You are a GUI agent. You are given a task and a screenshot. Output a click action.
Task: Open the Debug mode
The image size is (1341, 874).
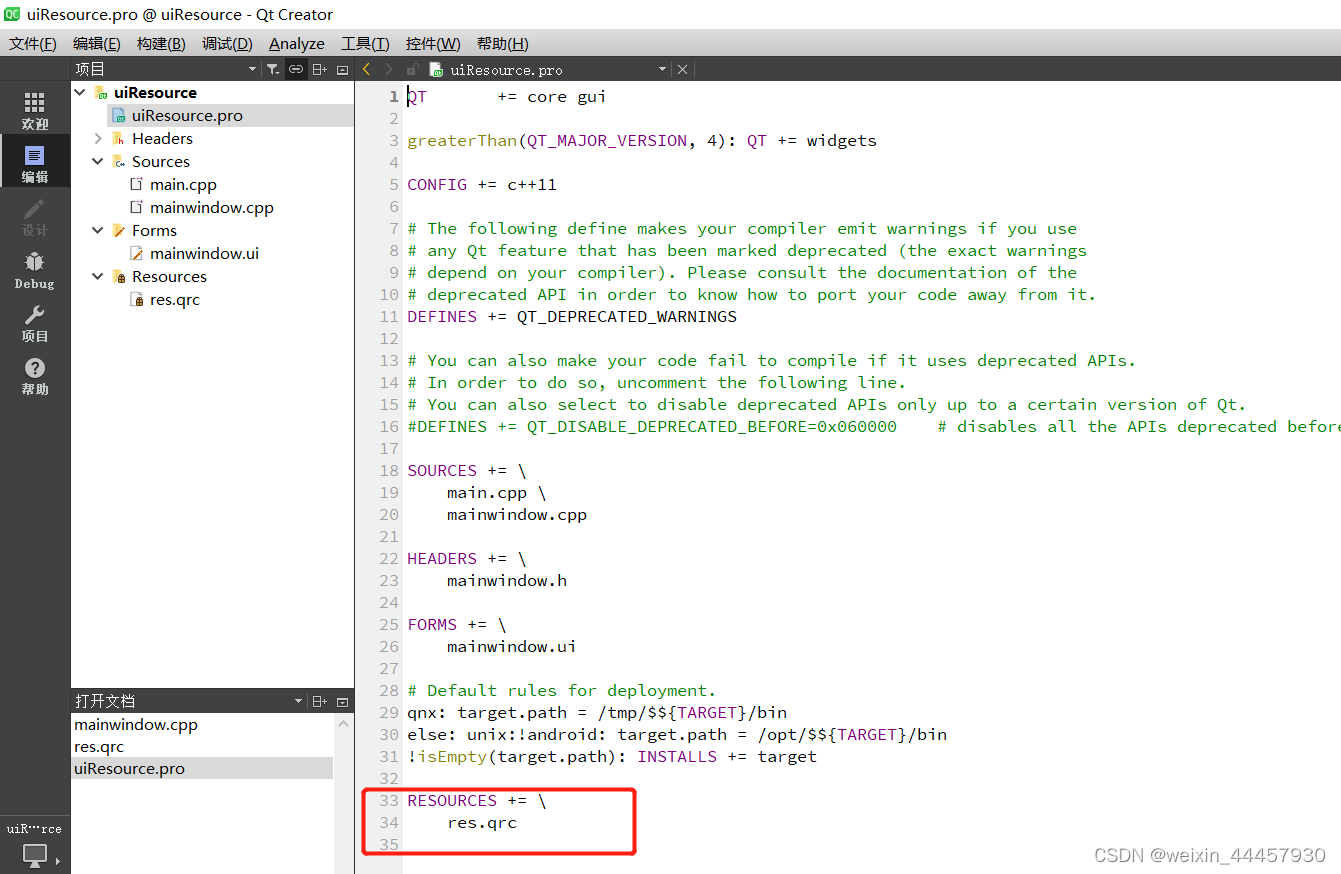pyautogui.click(x=35, y=270)
